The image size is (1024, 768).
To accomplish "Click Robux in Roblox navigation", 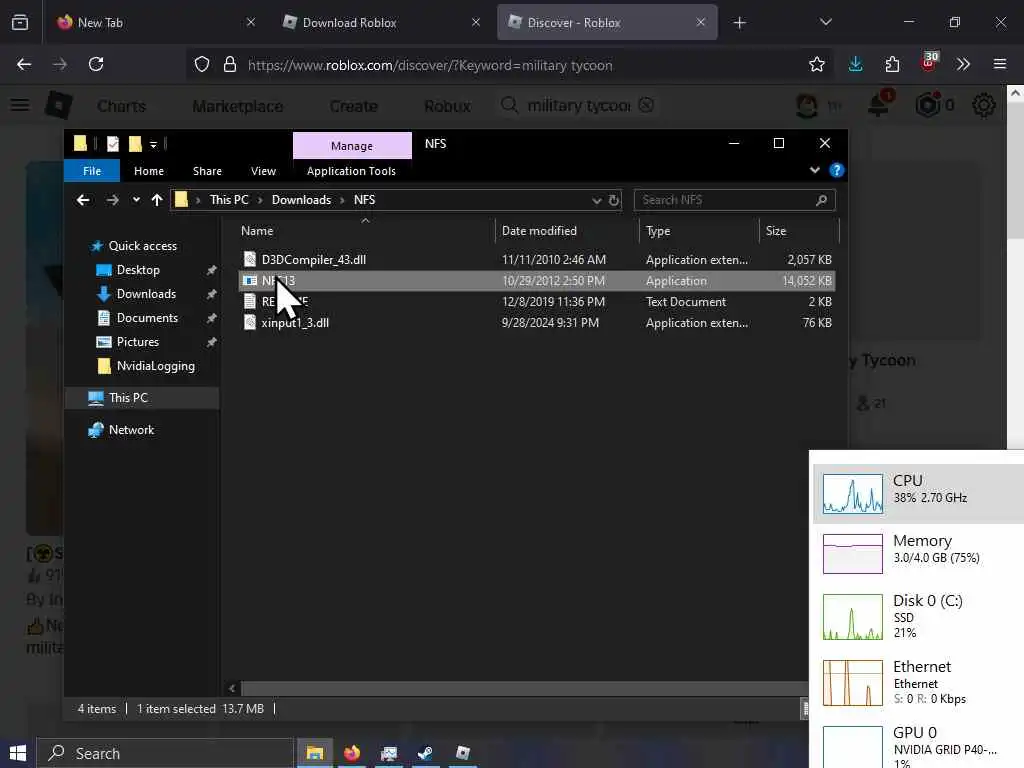I will click(447, 106).
